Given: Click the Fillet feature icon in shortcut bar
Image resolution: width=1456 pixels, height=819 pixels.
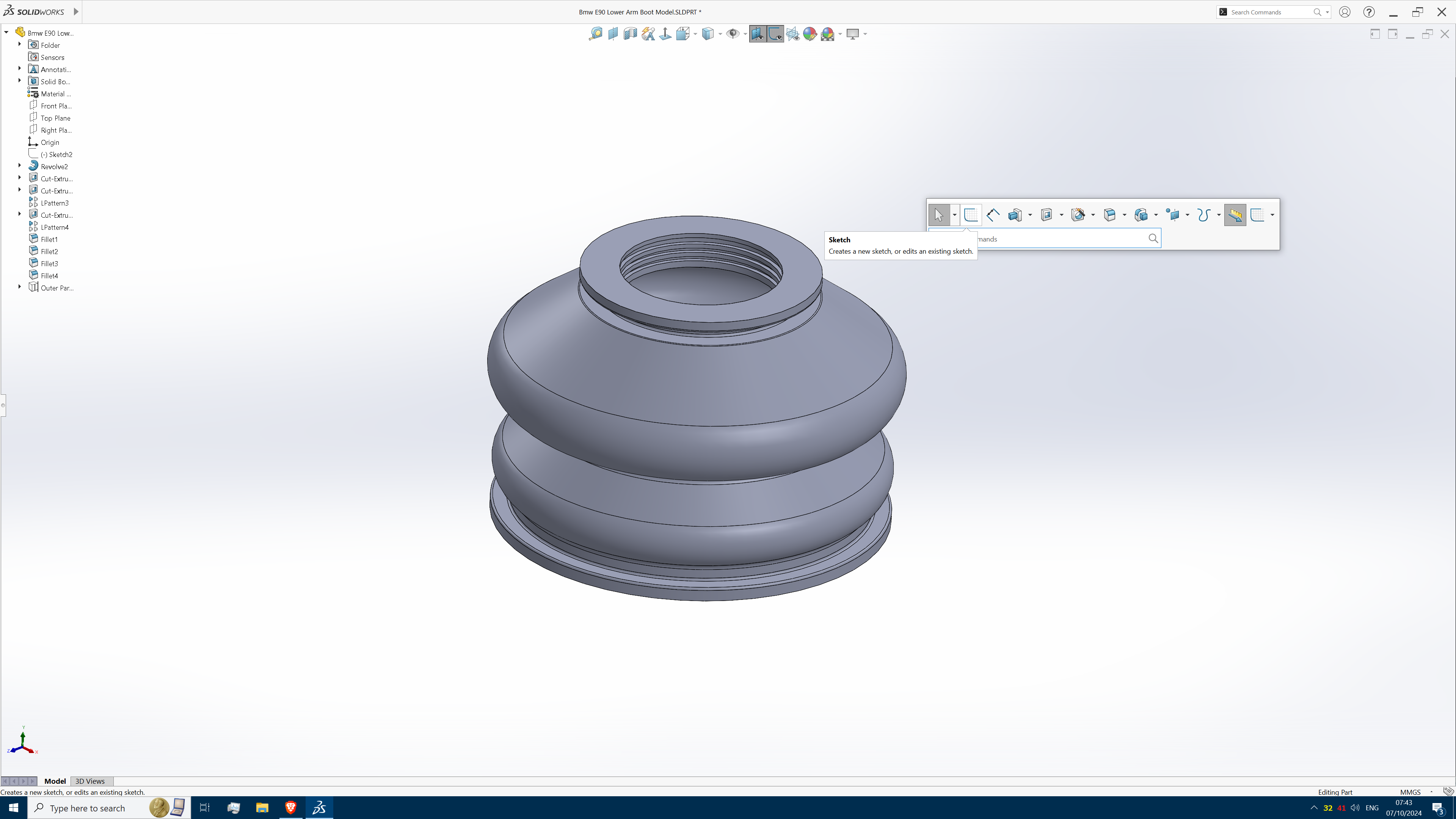Looking at the screenshot, I should pos(1109,215).
